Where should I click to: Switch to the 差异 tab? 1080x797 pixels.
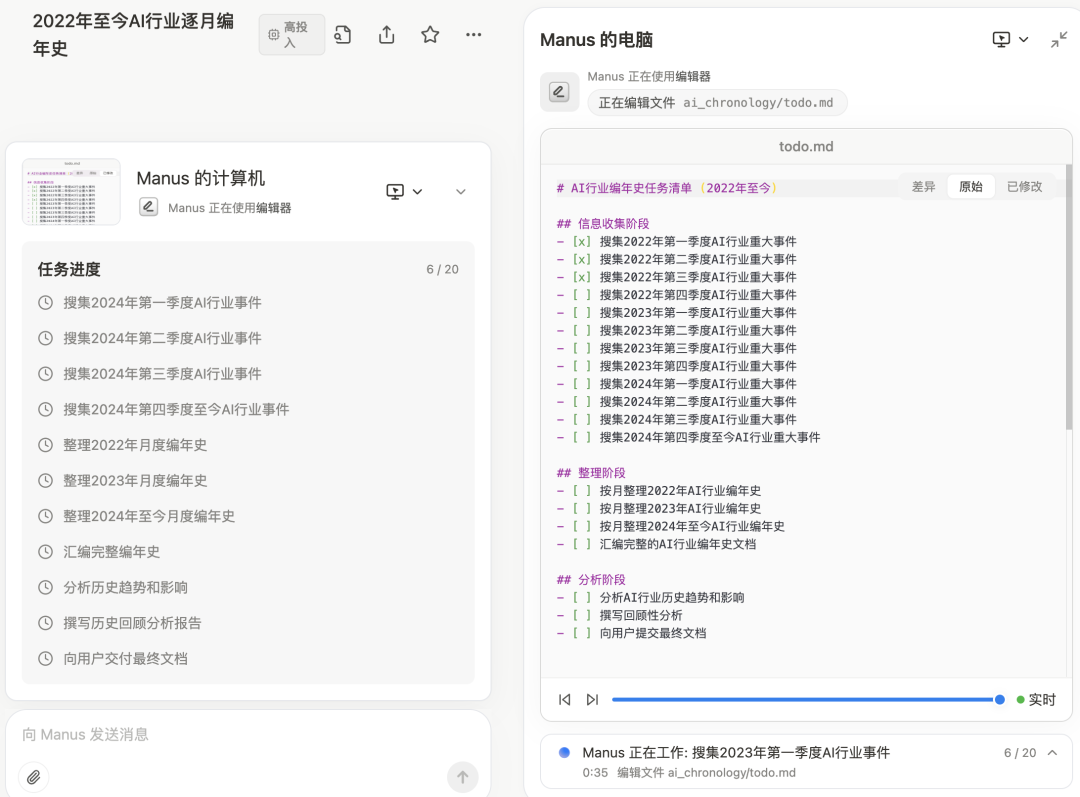click(x=925, y=186)
